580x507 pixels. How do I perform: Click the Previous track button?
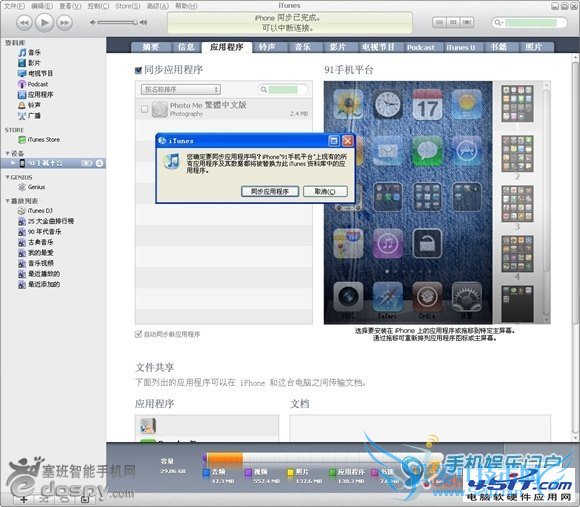pos(24,23)
